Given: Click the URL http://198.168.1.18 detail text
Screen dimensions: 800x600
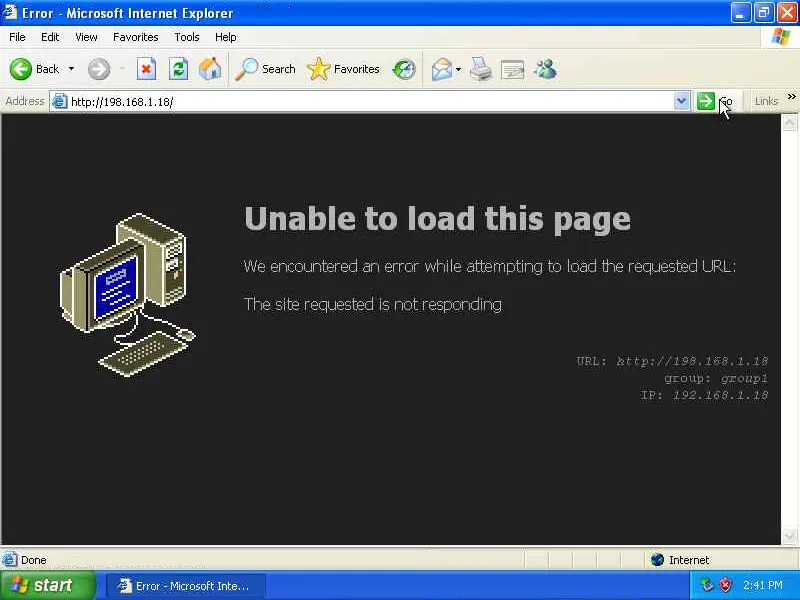Looking at the screenshot, I should point(672,361).
